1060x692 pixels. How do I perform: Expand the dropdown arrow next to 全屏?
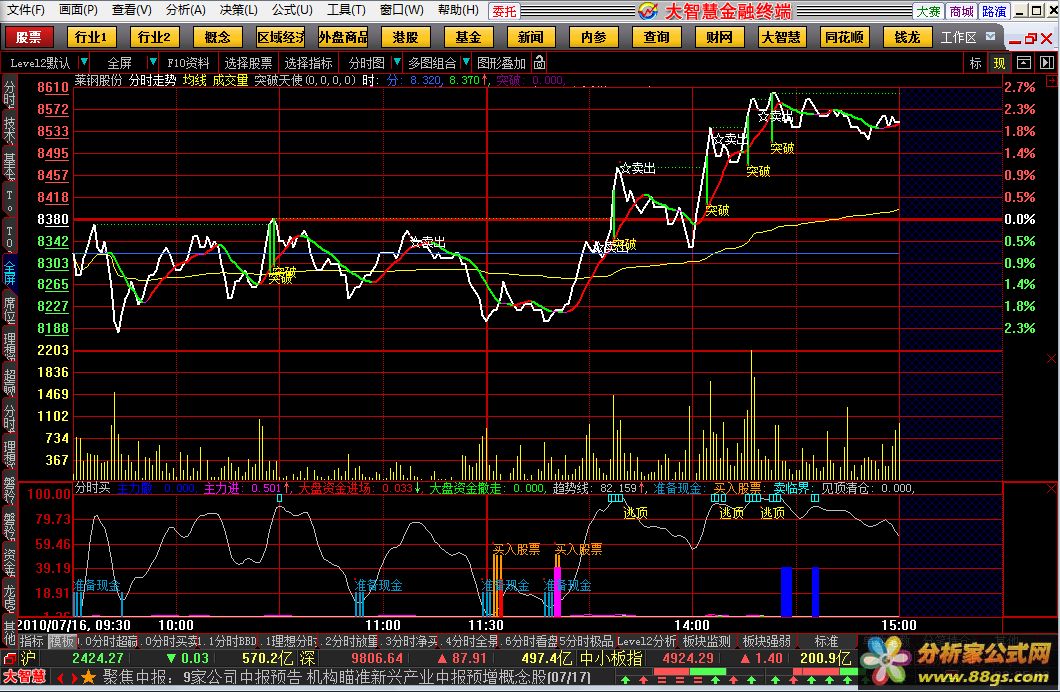pos(153,62)
